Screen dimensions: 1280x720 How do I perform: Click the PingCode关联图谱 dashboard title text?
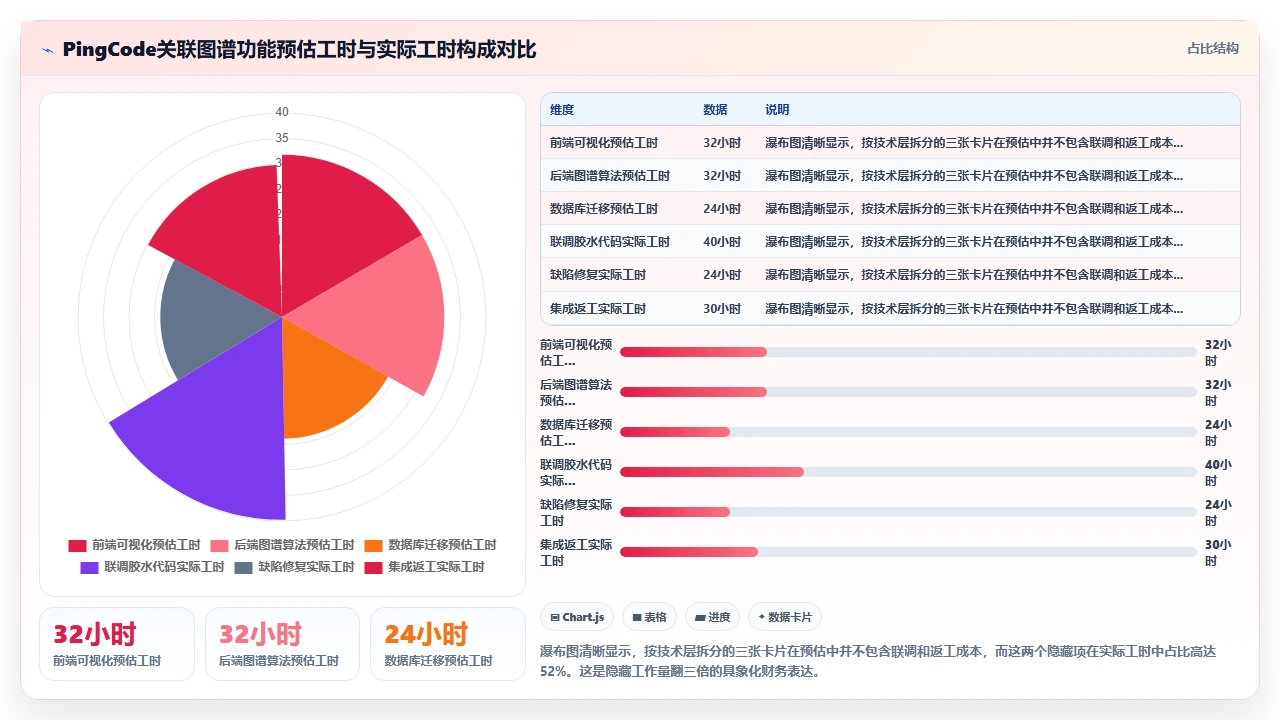coord(299,50)
